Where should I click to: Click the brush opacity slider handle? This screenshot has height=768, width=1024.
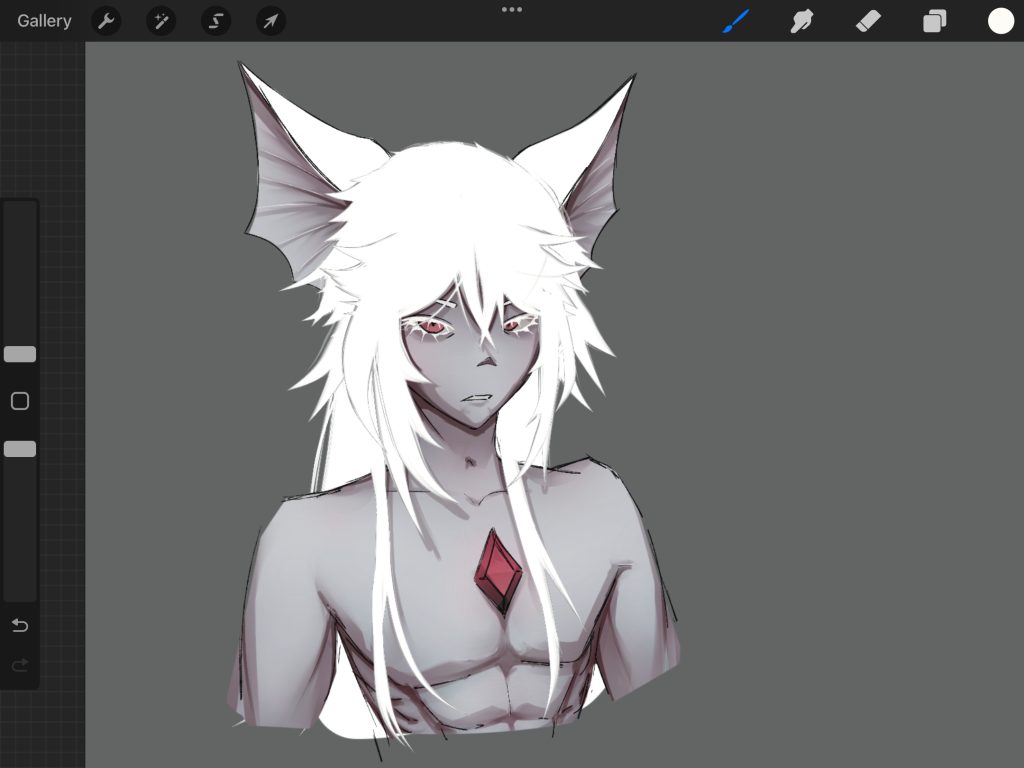tap(20, 449)
